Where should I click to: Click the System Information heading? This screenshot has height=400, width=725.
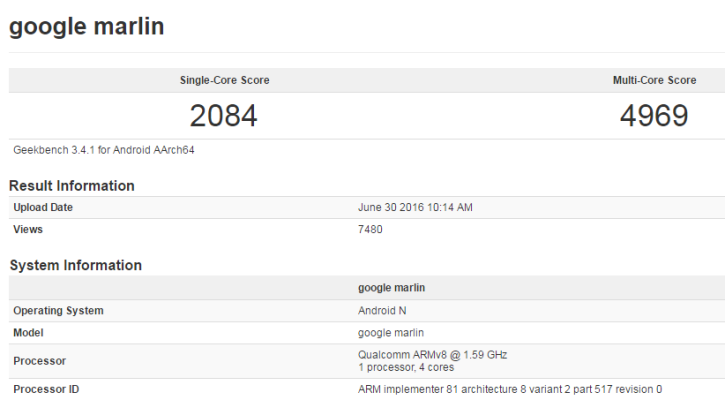[76, 265]
